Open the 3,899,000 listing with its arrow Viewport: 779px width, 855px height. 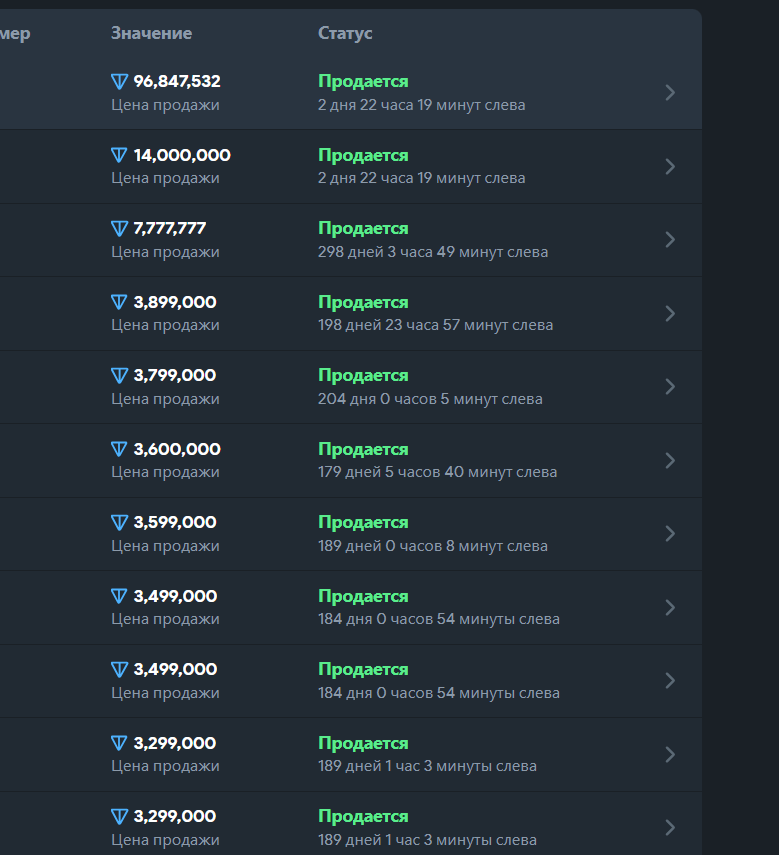(x=670, y=313)
